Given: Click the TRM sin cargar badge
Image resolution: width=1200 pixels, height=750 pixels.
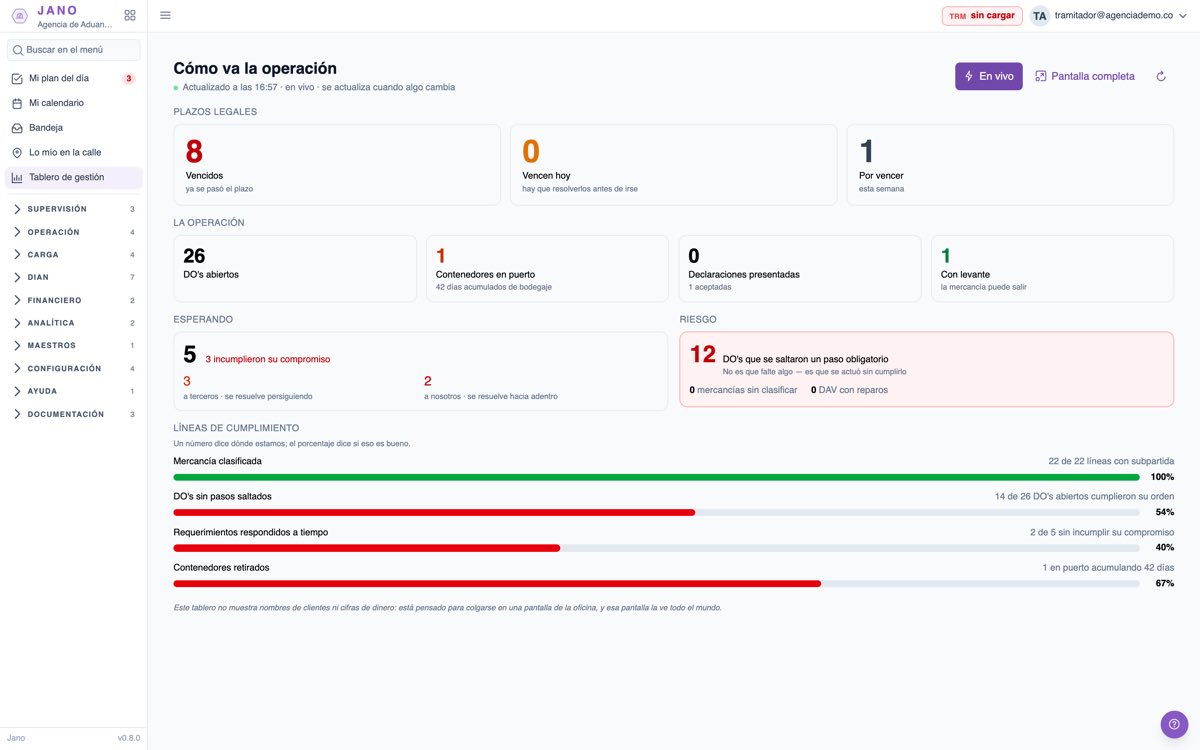Looking at the screenshot, I should click(982, 16).
